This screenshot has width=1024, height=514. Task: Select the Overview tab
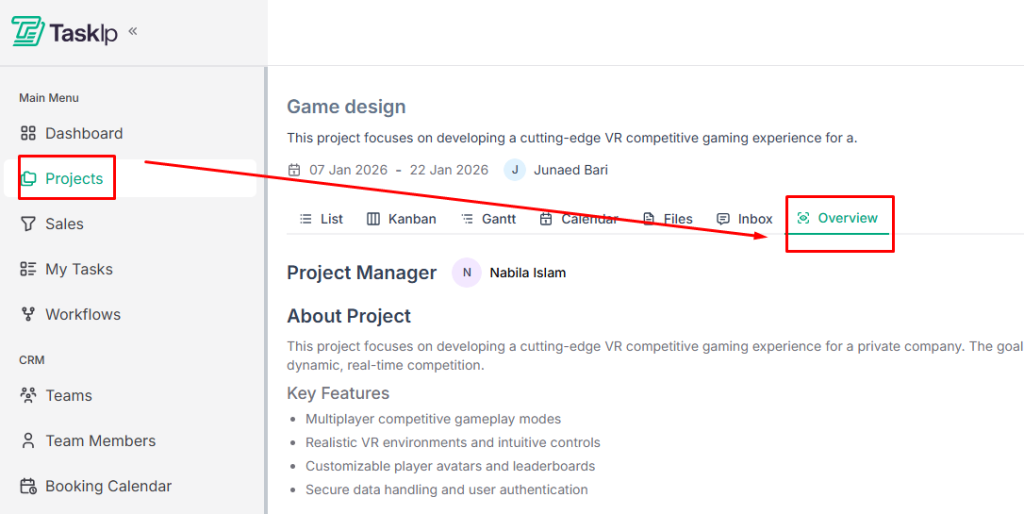click(x=837, y=218)
